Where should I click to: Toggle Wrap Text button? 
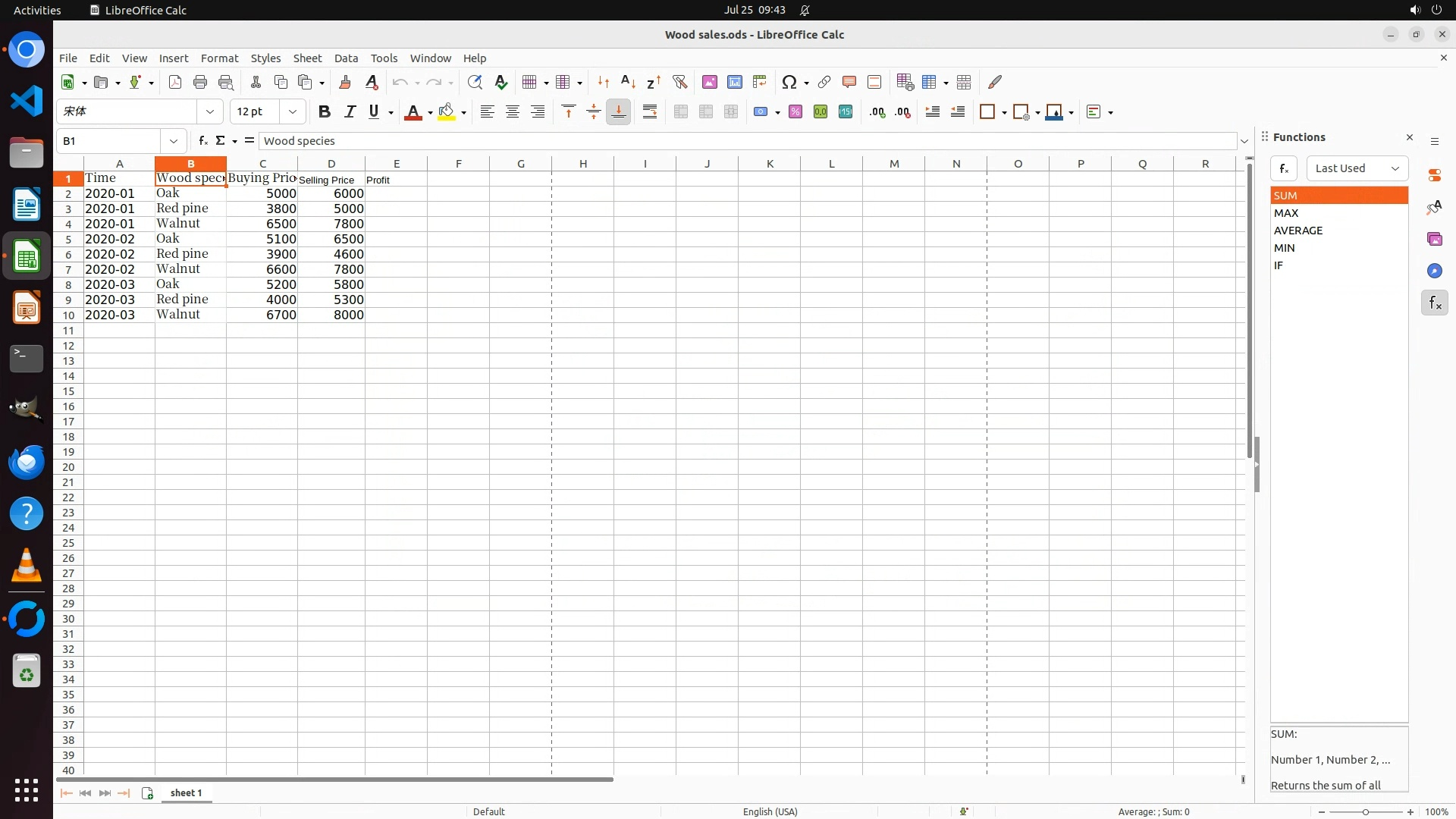[650, 111]
